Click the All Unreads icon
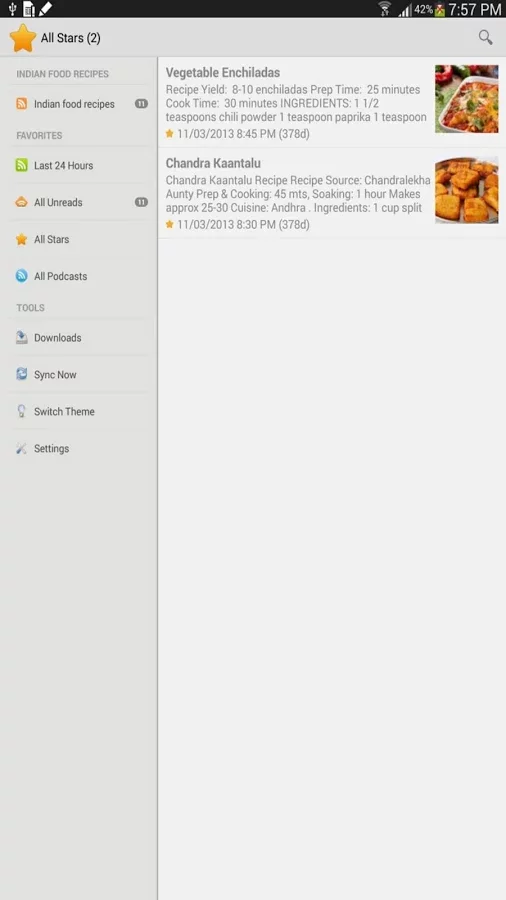 [21, 202]
